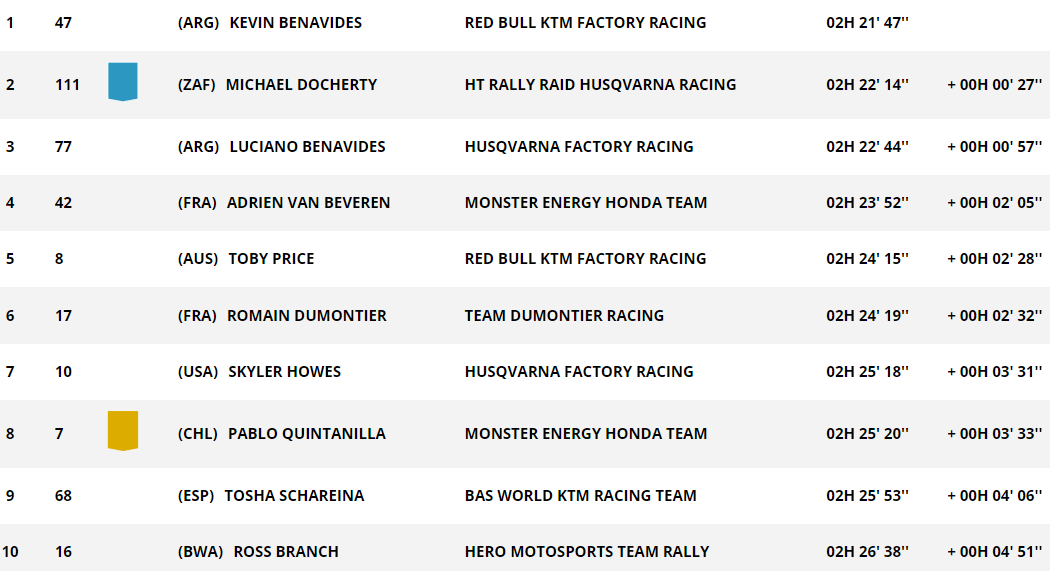
Task: Select Luciano Benavides' name
Action: click(x=307, y=147)
